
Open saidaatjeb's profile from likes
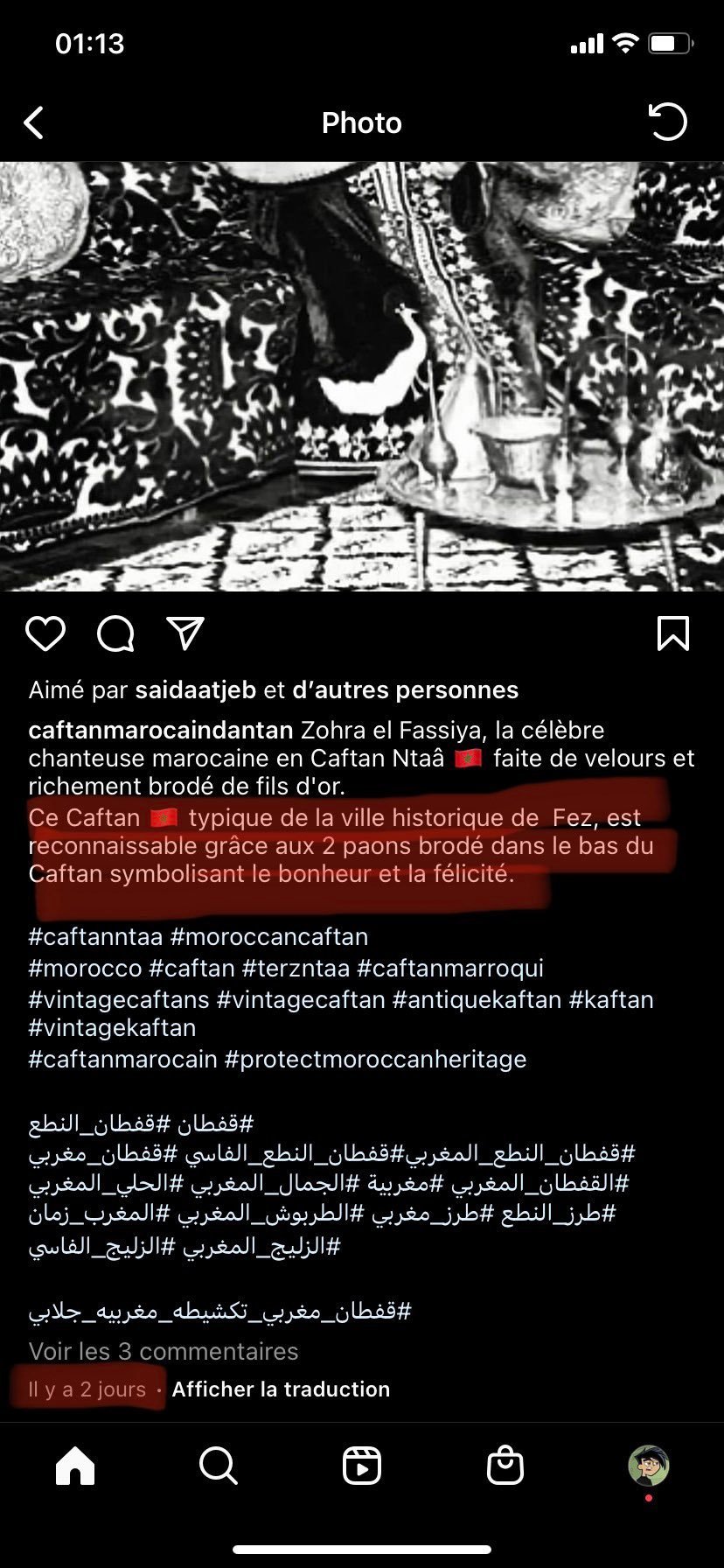pyautogui.click(x=195, y=690)
